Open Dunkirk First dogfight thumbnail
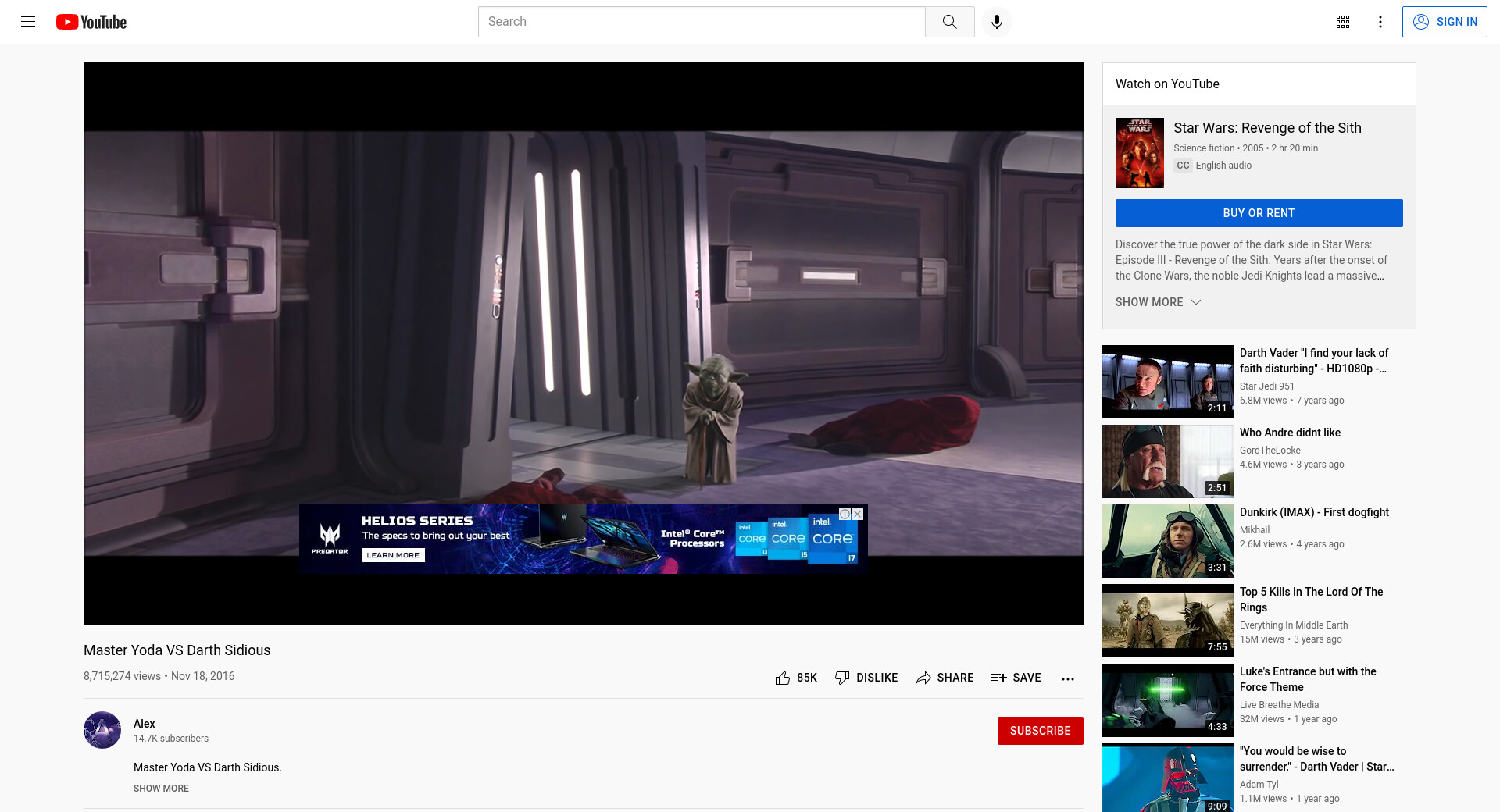1500x812 pixels. 1167,541
